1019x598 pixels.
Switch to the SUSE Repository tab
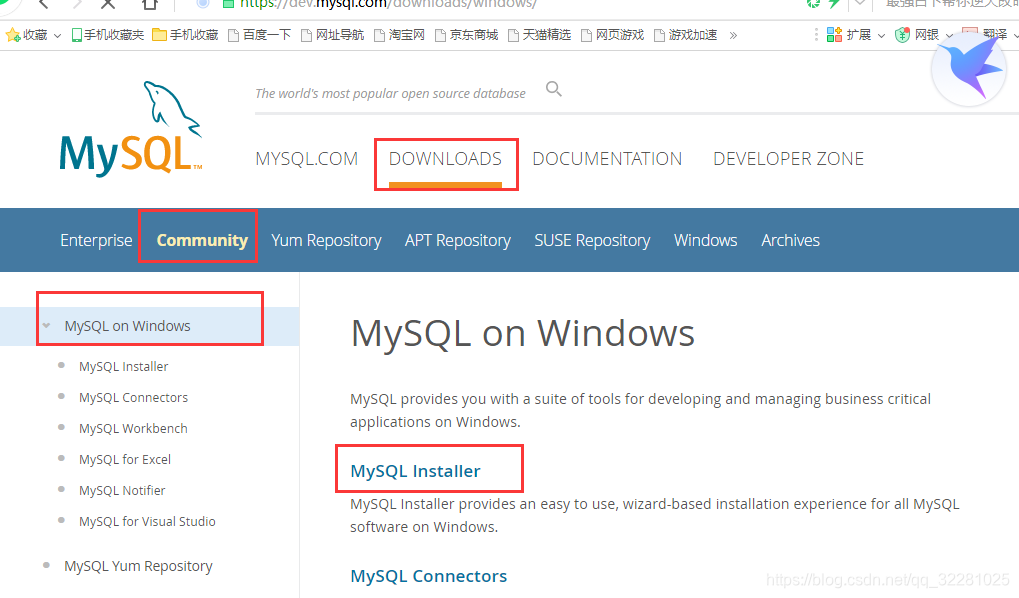(x=592, y=240)
